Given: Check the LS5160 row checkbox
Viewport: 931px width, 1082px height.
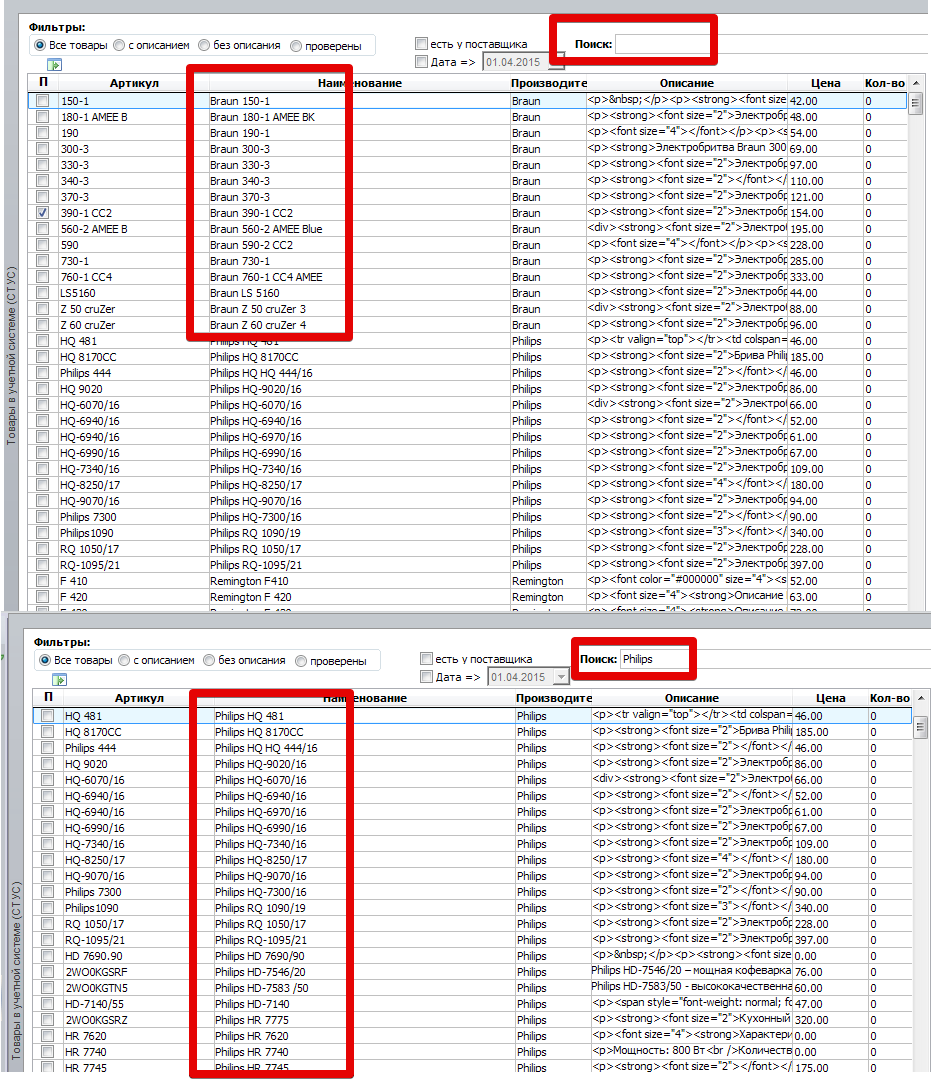Looking at the screenshot, I should tap(43, 293).
